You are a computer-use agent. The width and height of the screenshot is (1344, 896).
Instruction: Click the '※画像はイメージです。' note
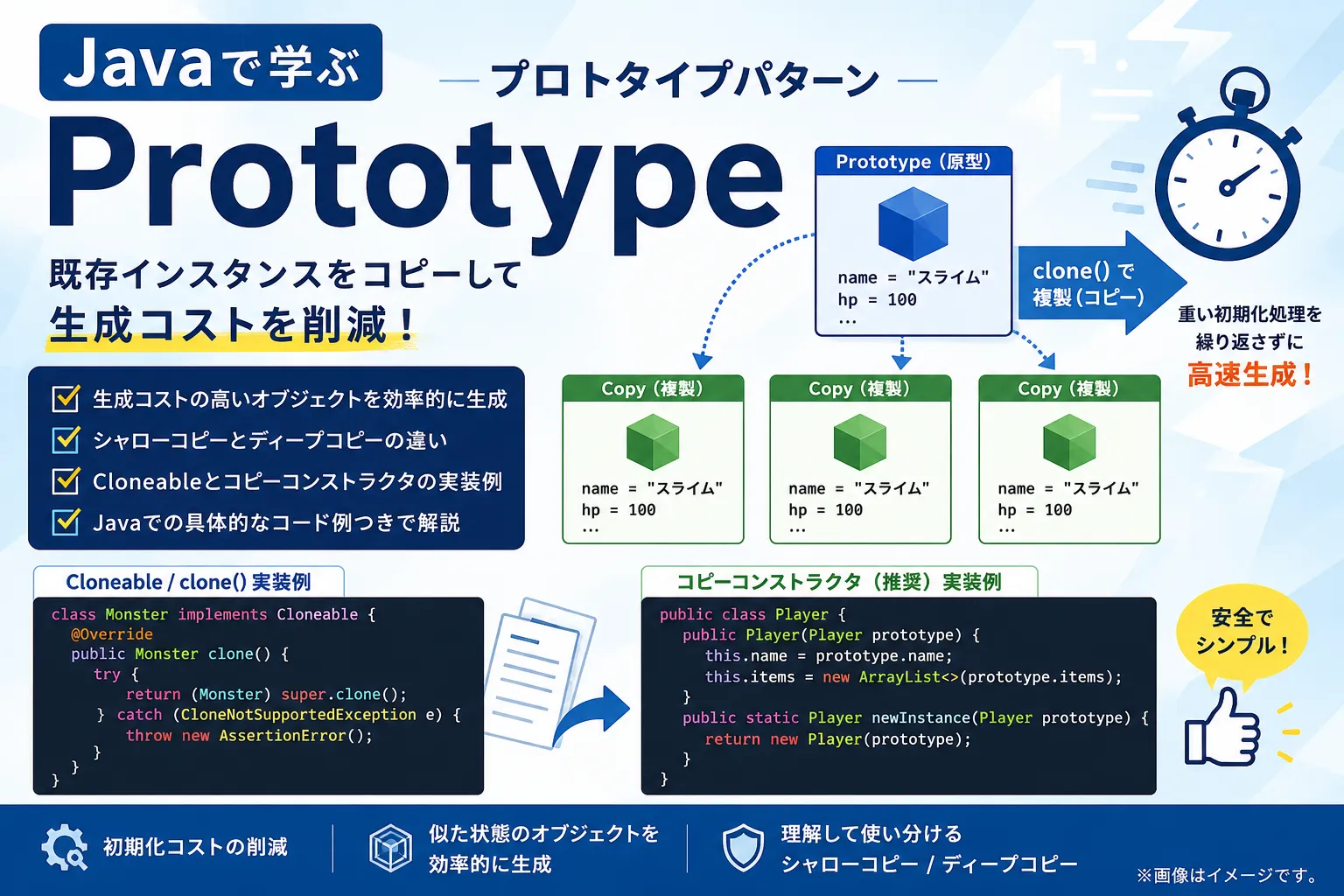point(1228,875)
